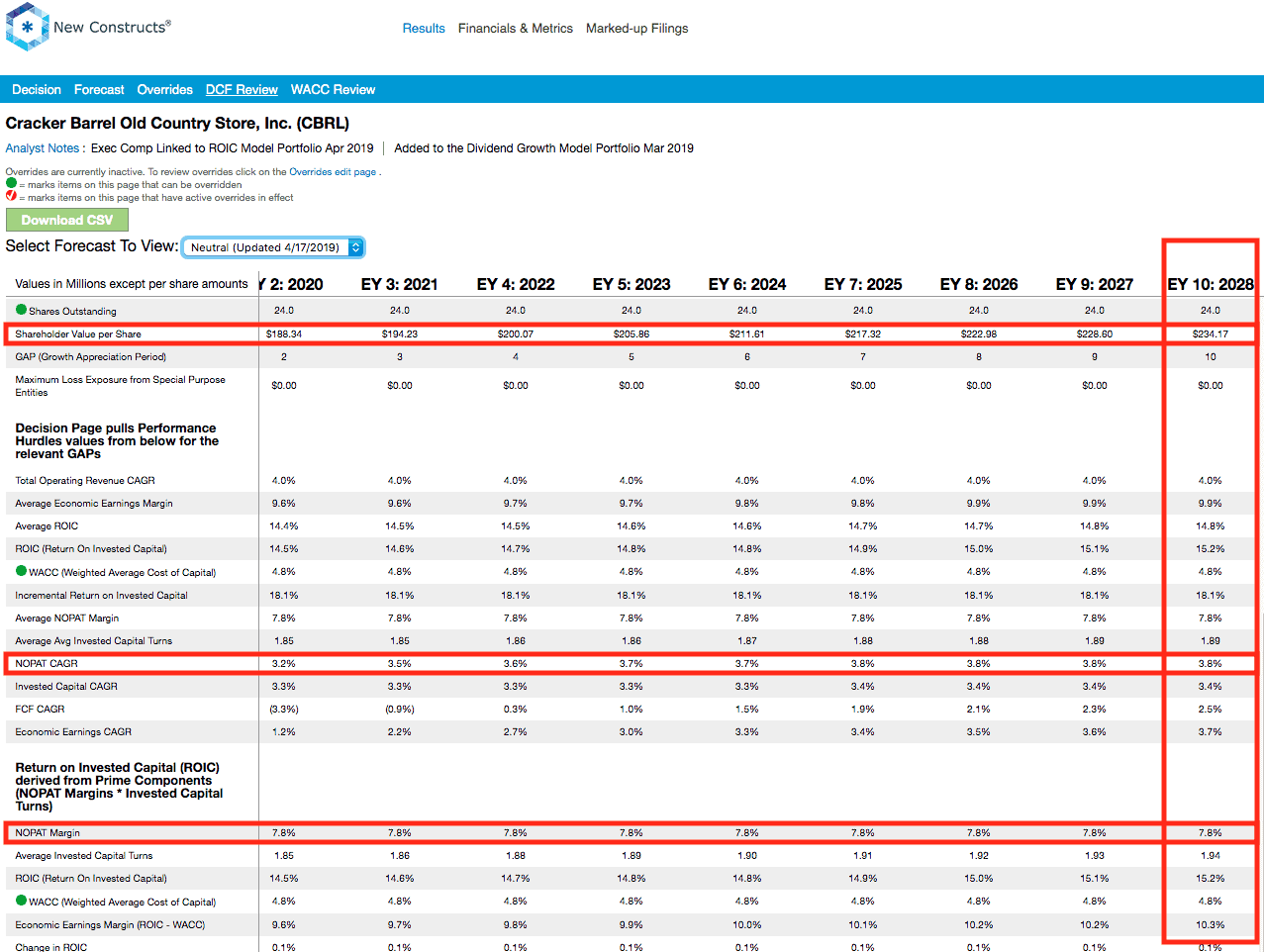Download the CSV file
Screen dimensions: 1264x952
pos(67,220)
